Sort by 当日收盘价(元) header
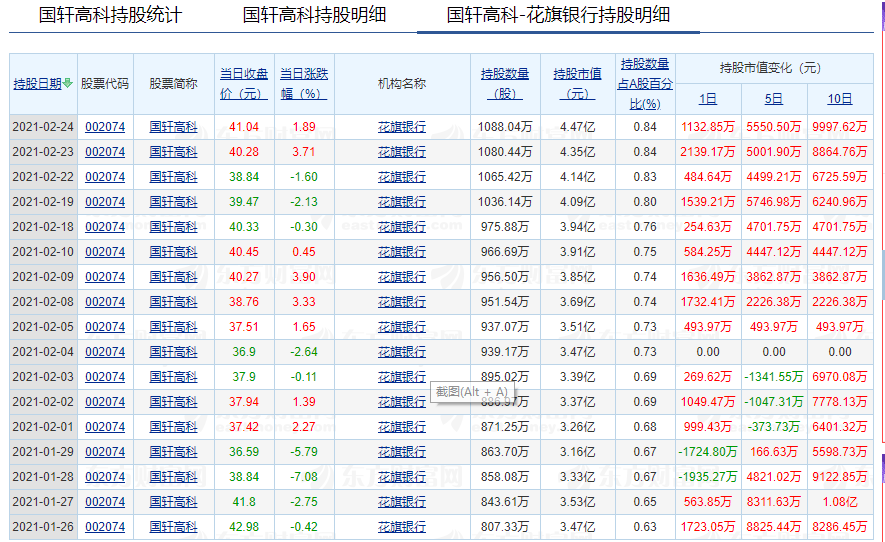 coord(244,84)
